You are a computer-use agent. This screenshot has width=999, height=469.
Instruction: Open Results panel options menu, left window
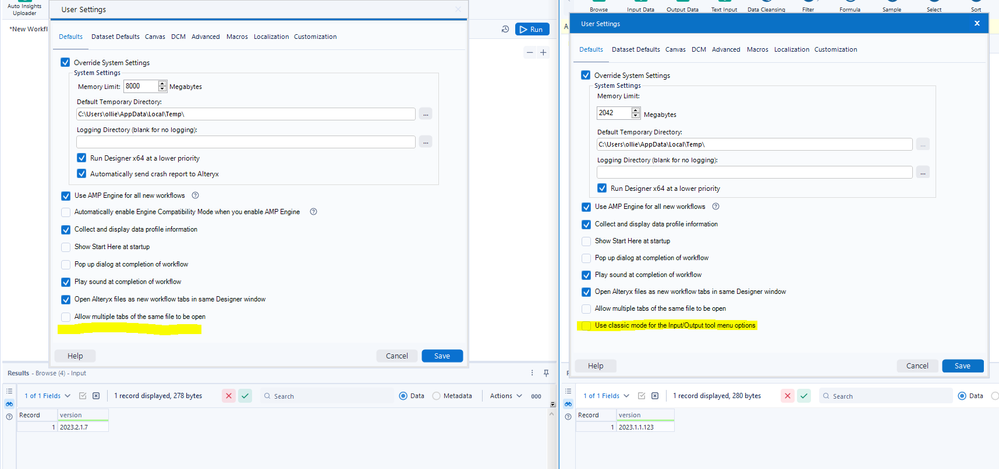point(533,373)
